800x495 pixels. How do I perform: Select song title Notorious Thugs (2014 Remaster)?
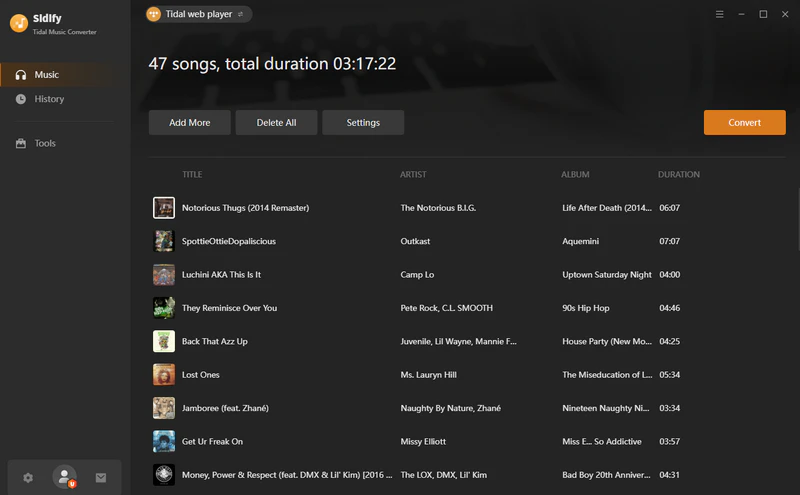pyautogui.click(x=245, y=208)
